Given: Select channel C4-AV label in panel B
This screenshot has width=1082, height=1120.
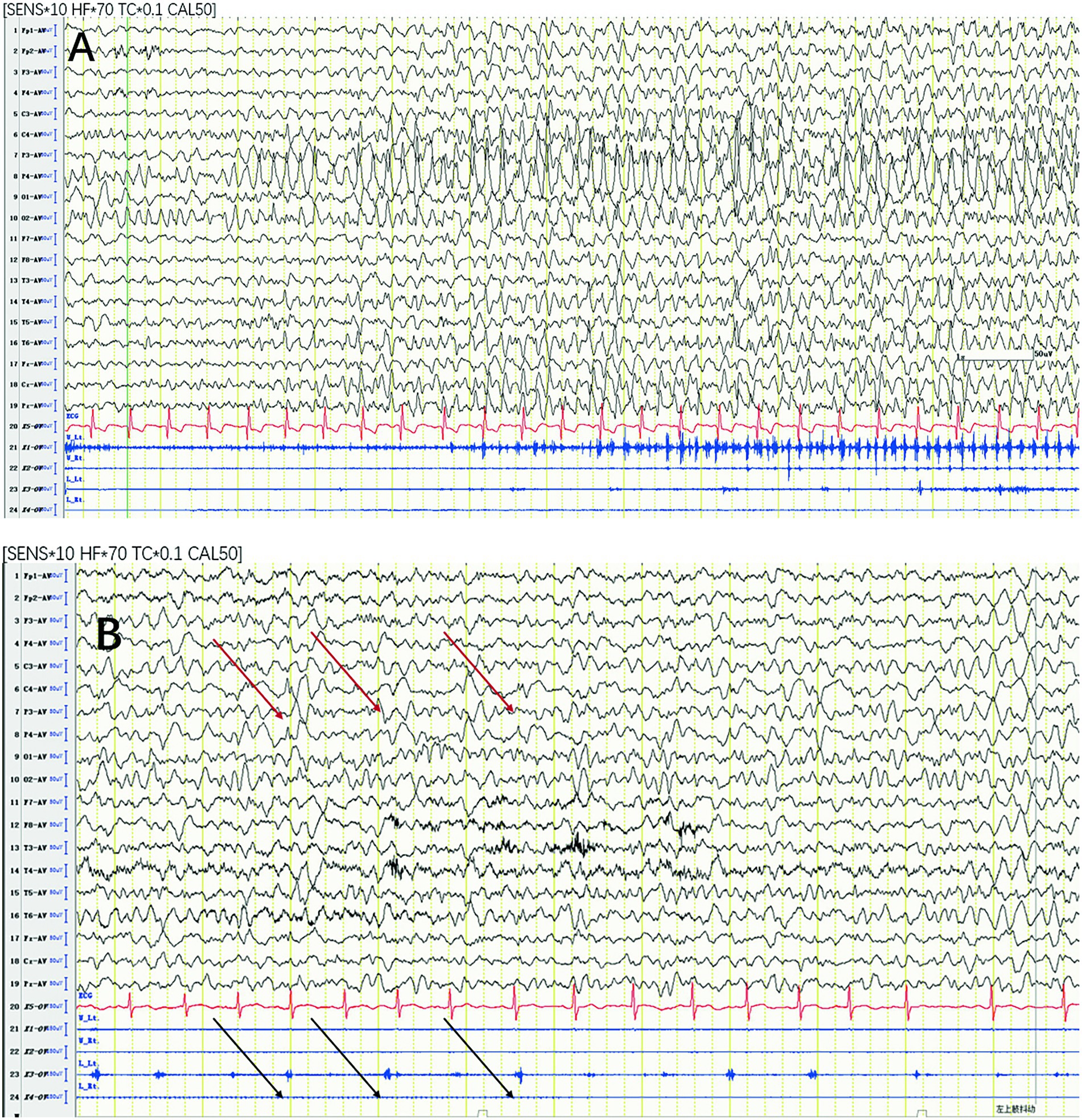Looking at the screenshot, I should (x=35, y=689).
